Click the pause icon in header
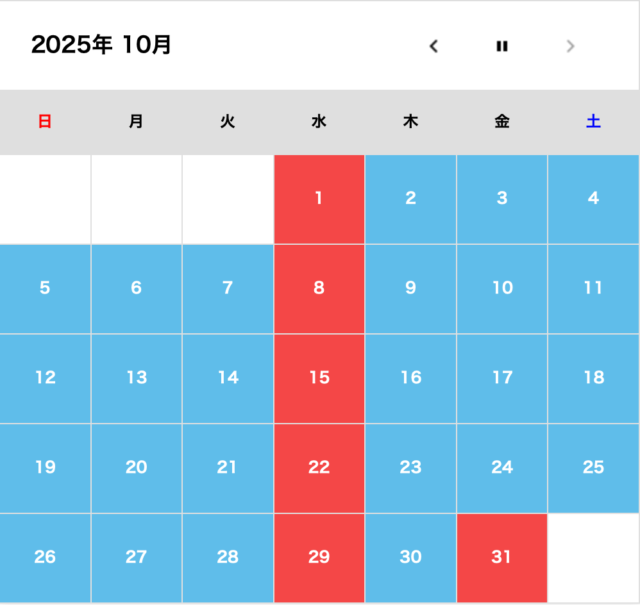Image resolution: width=640 pixels, height=605 pixels. (502, 46)
